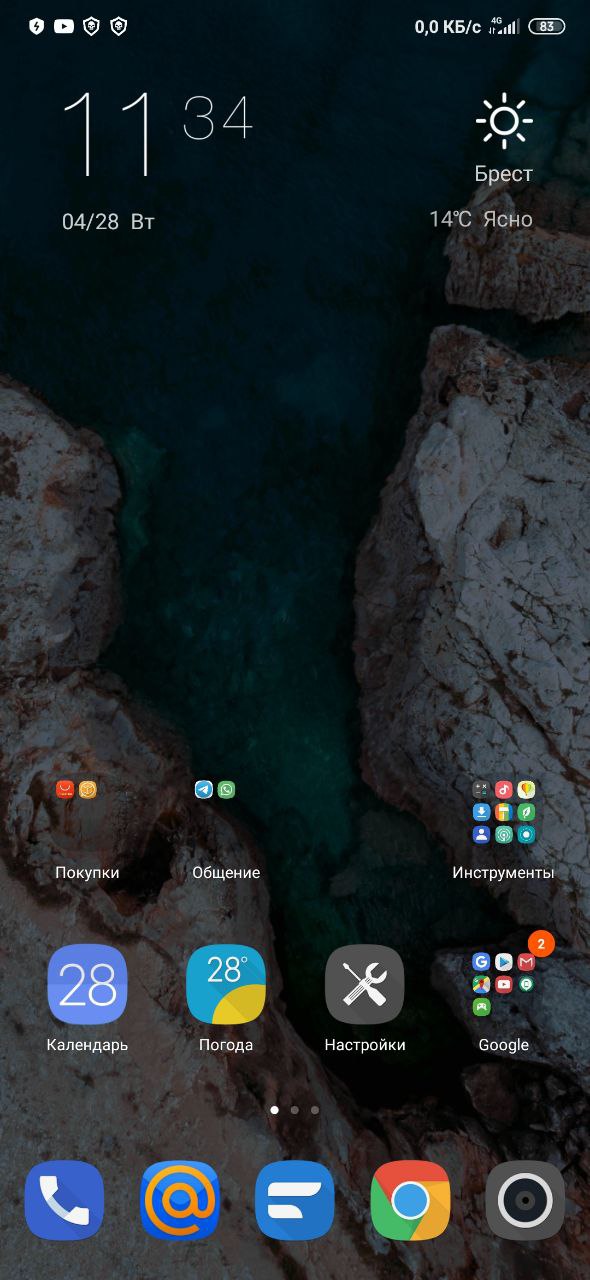Screen dimensions: 590x1280
Task: Launch the Camera app
Action: pyautogui.click(x=525, y=1200)
